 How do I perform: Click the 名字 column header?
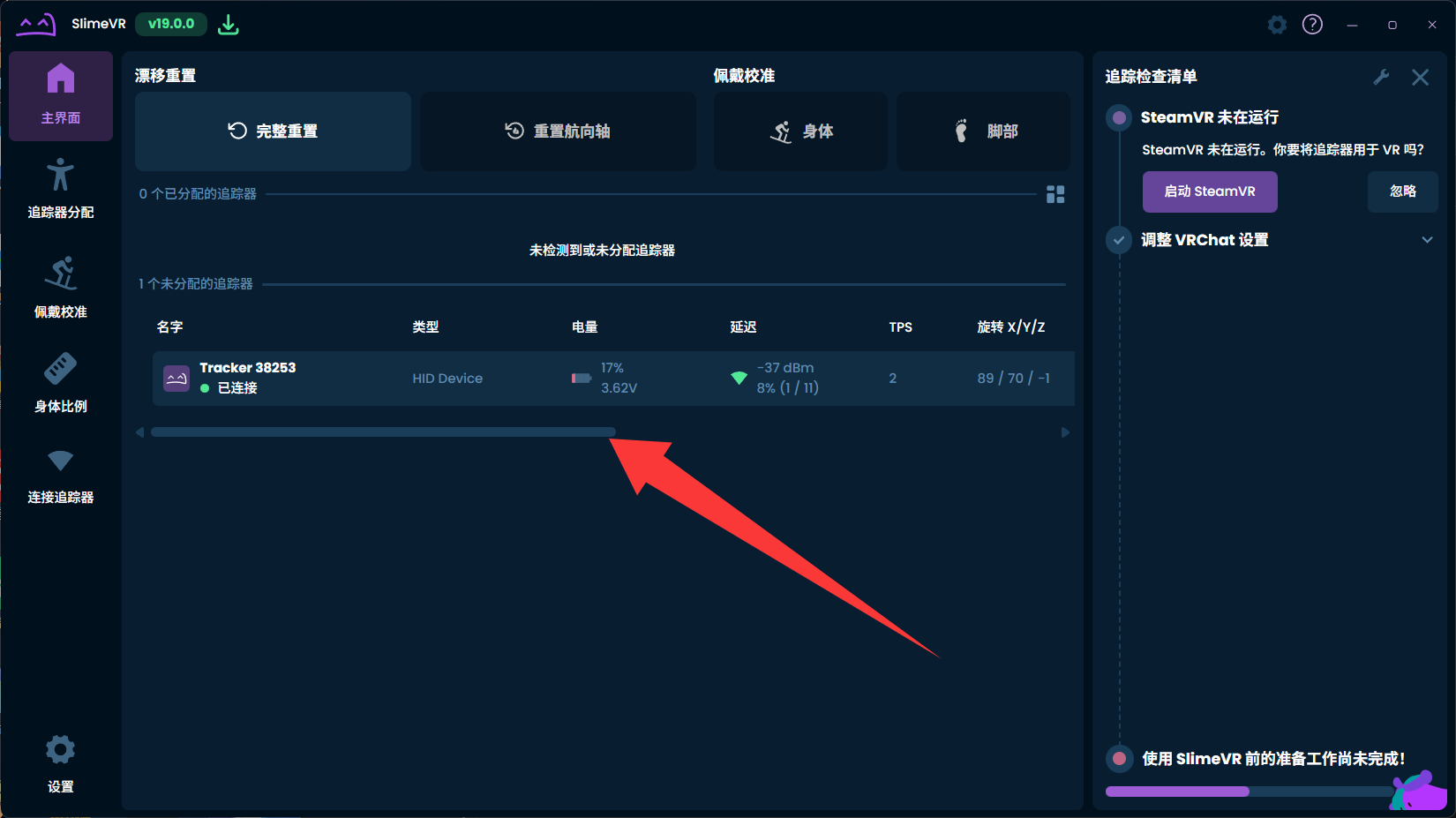(x=169, y=327)
